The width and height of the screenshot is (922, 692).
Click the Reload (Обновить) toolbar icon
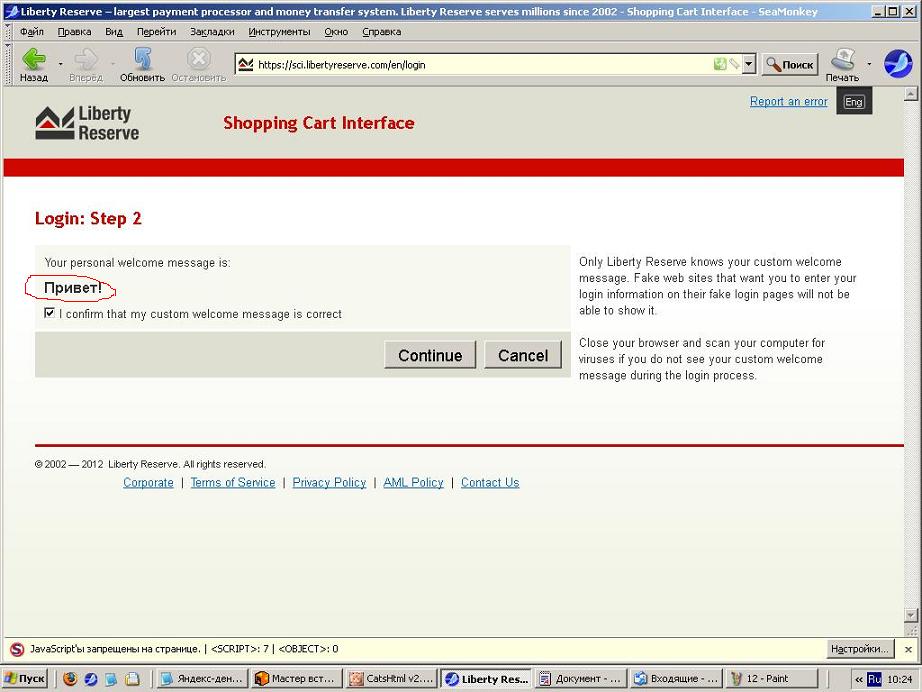pos(142,59)
